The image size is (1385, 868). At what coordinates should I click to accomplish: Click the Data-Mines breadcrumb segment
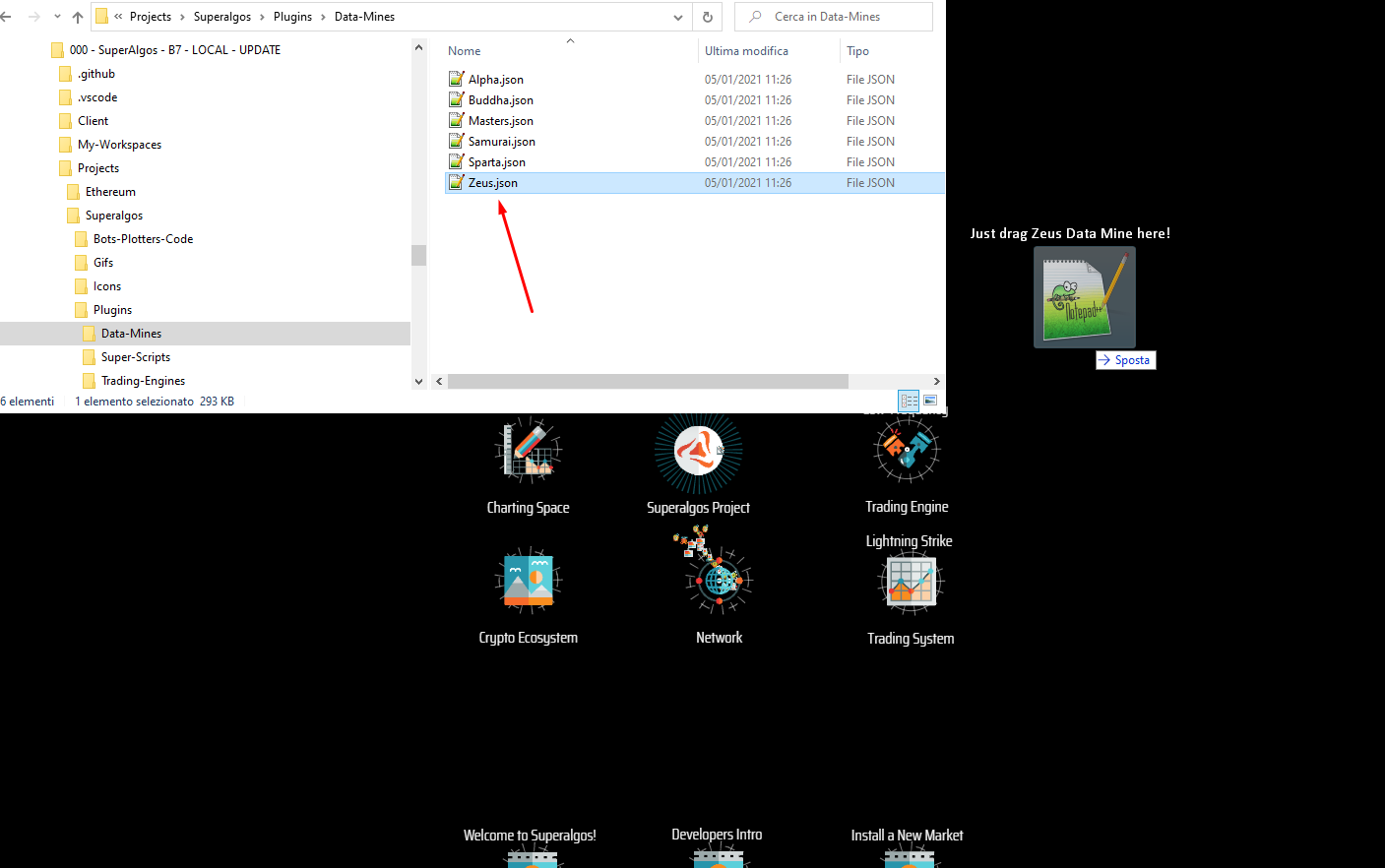[364, 17]
